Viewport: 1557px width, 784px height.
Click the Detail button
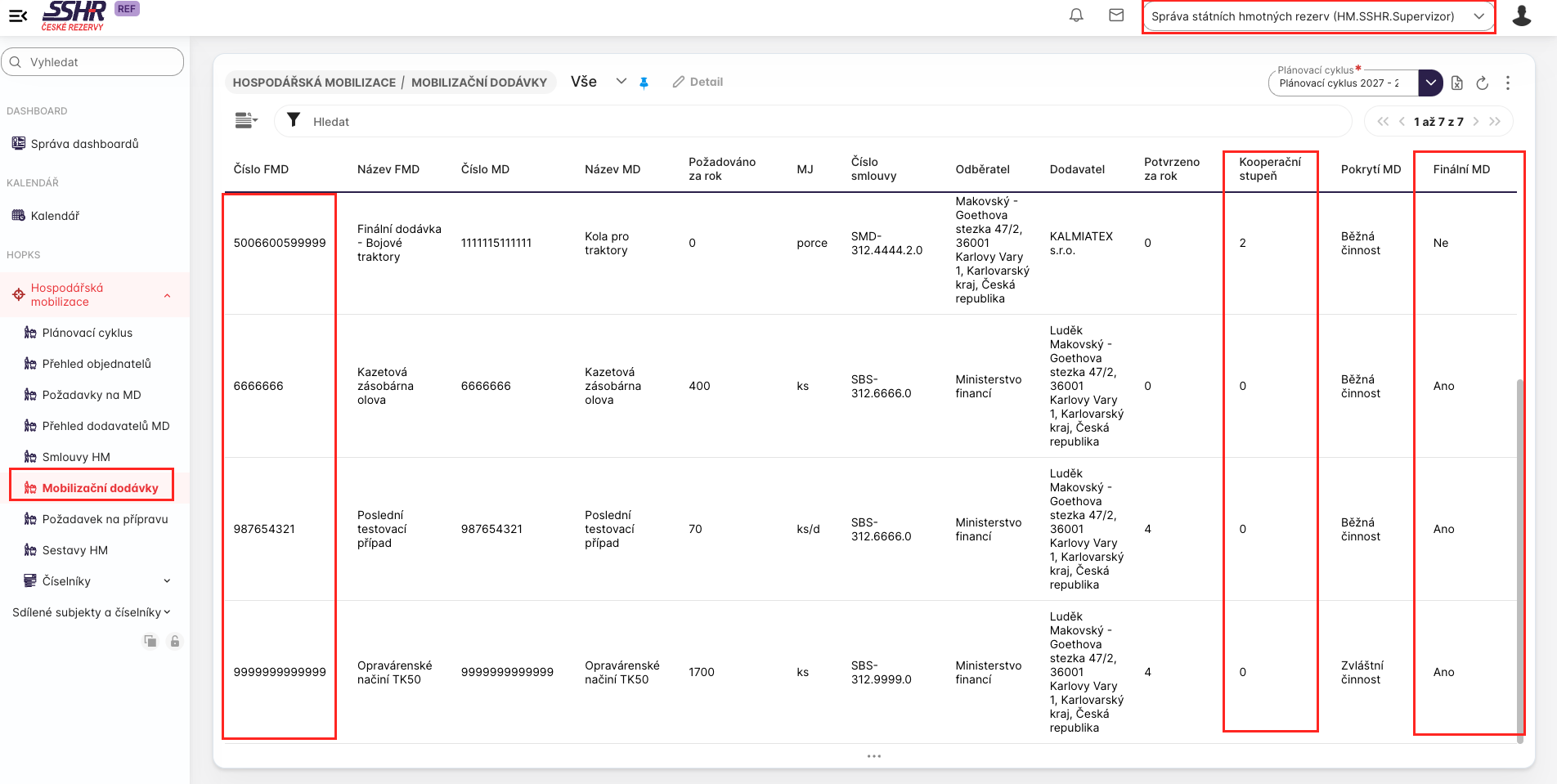click(x=698, y=82)
